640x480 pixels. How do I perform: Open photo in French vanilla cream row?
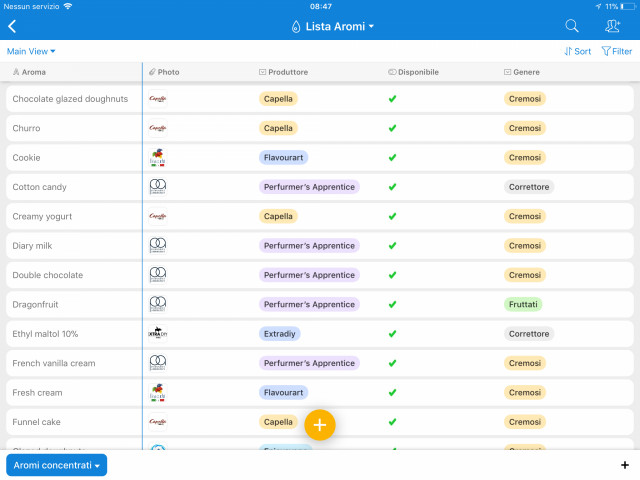coord(158,363)
